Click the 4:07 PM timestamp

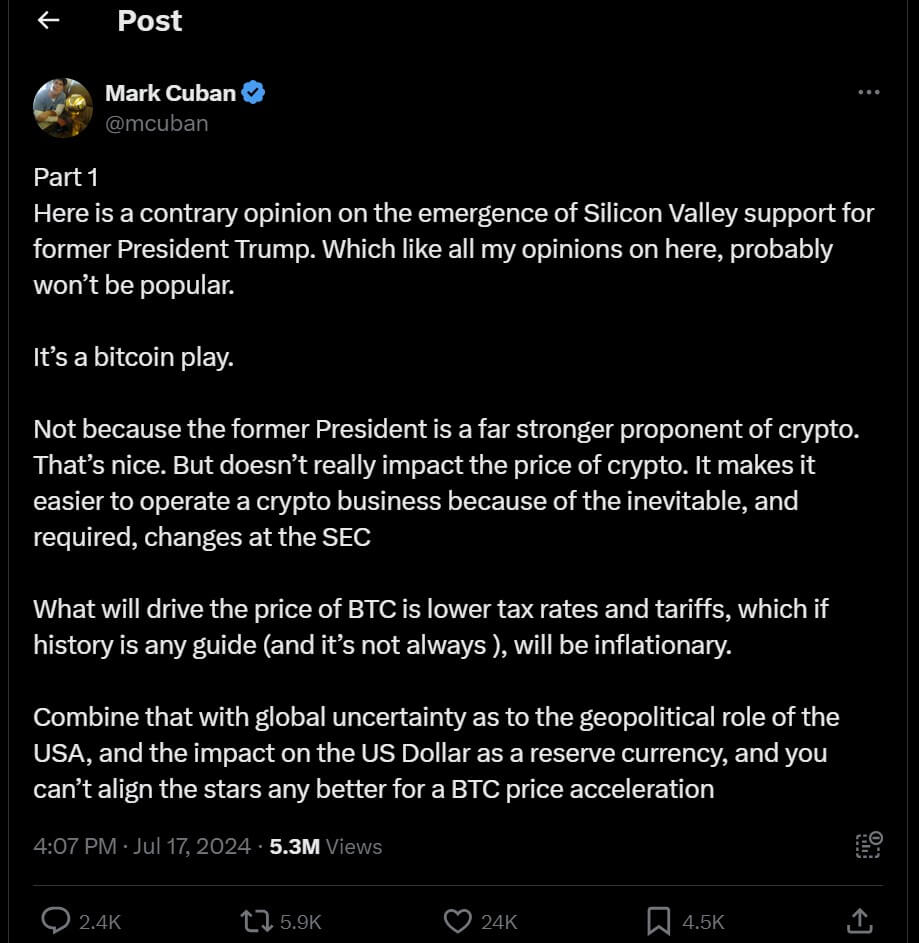pos(75,846)
